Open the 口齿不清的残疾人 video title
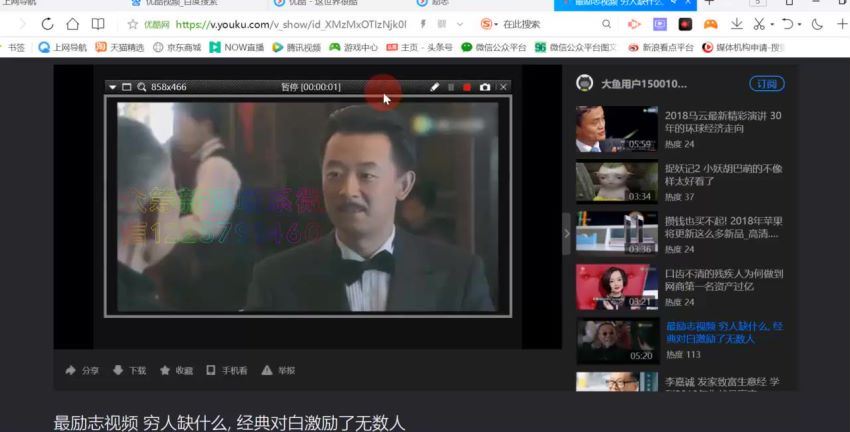The width and height of the screenshot is (850, 432). point(724,280)
